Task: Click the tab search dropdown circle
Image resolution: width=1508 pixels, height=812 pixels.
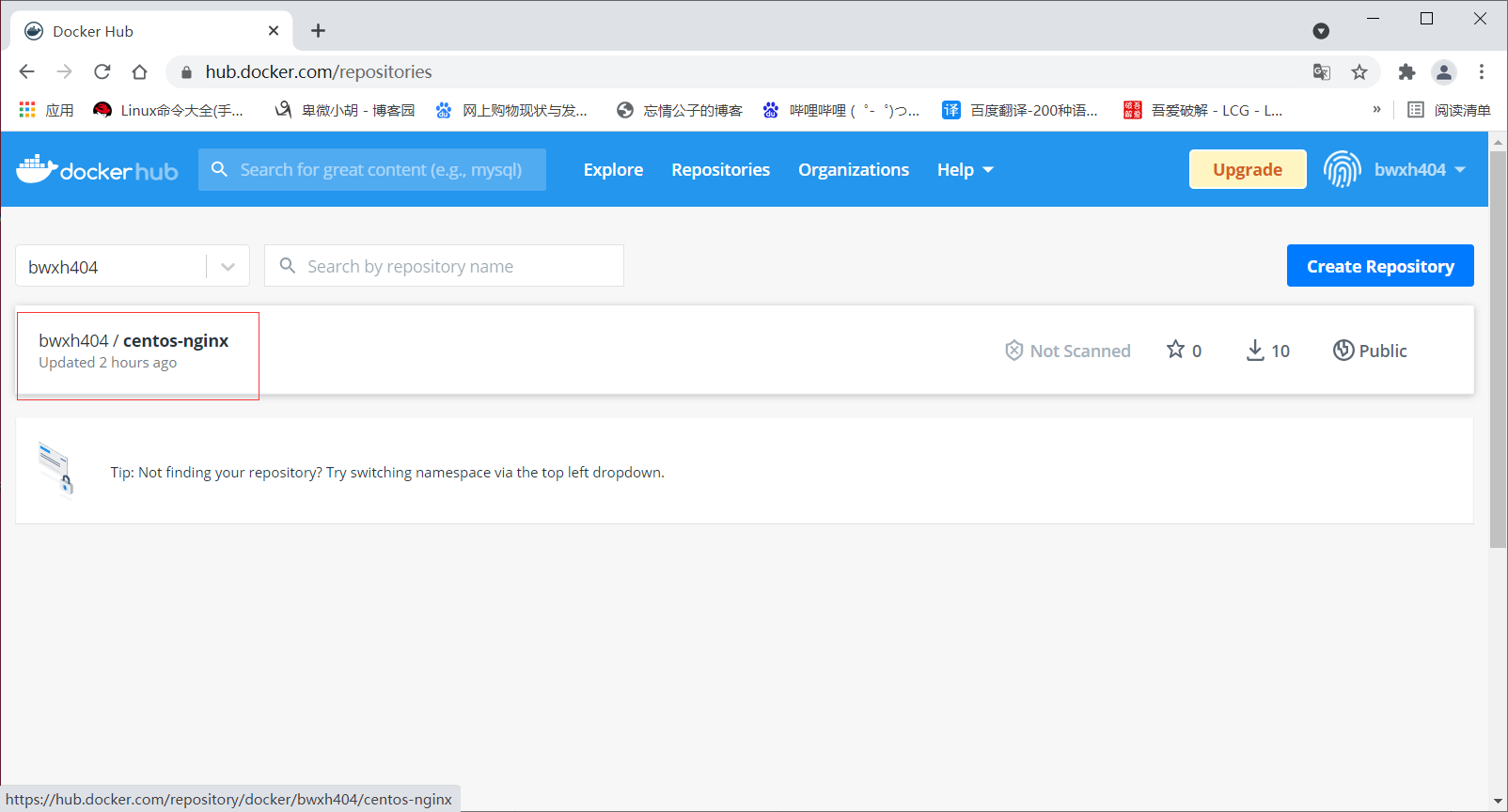Action: [1321, 31]
